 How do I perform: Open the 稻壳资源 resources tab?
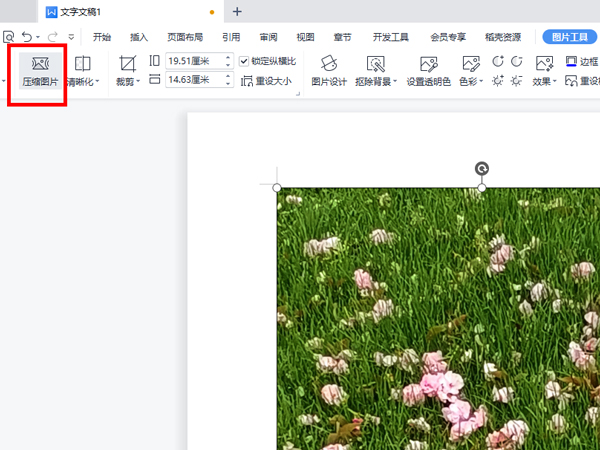pos(503,37)
